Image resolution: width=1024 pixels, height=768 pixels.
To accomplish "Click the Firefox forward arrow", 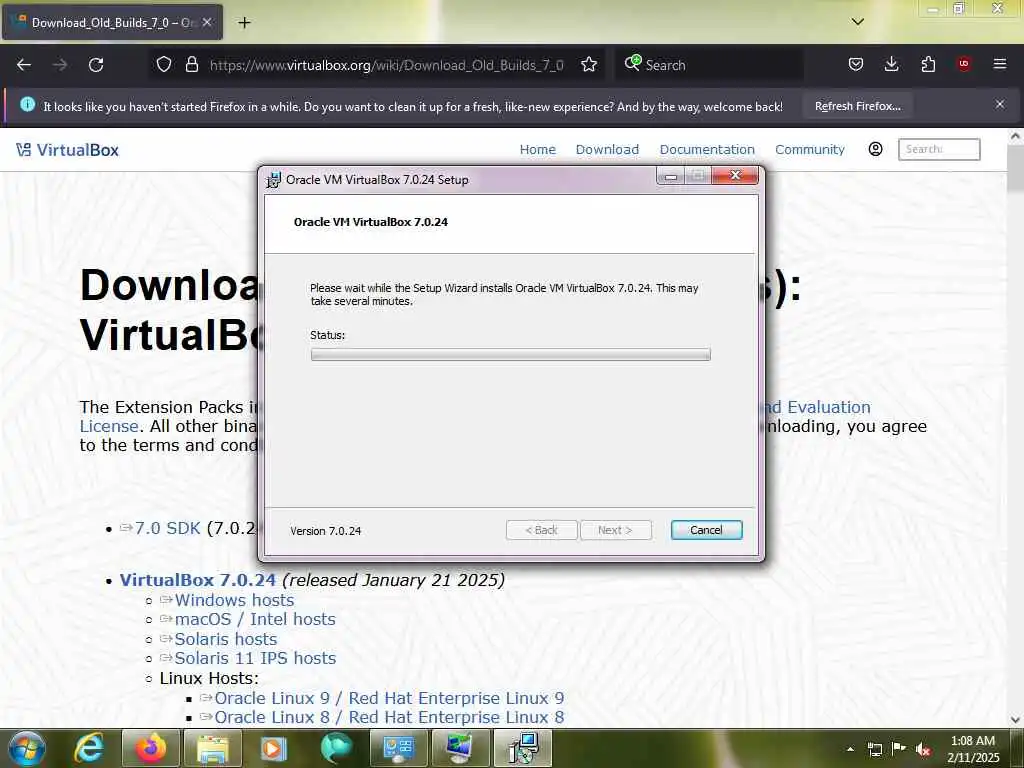I will 60,65.
